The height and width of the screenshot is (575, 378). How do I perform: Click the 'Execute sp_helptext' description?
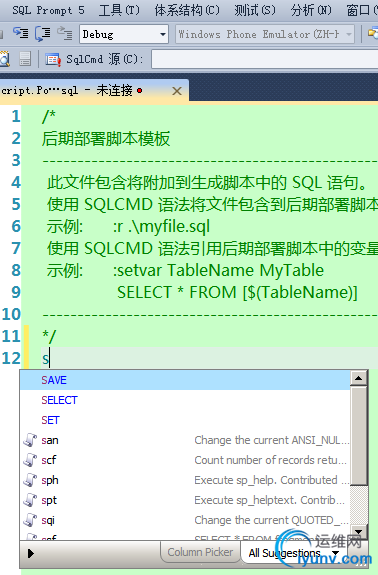[269, 500]
